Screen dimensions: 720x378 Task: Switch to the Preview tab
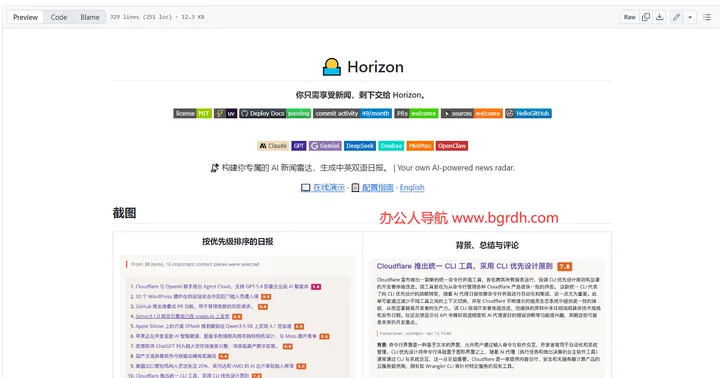click(25, 17)
